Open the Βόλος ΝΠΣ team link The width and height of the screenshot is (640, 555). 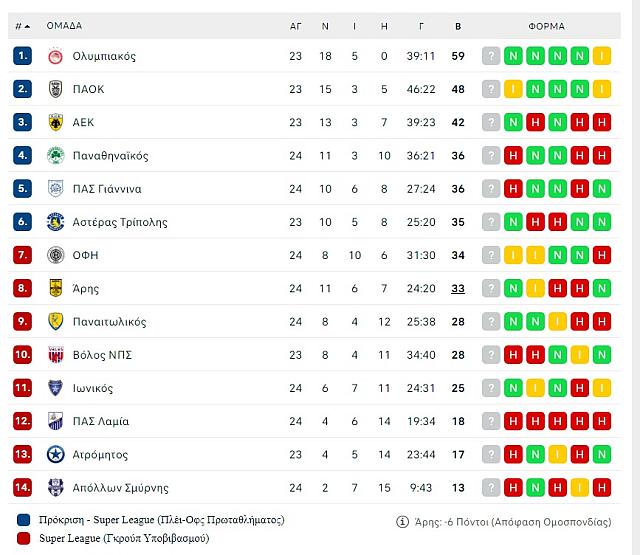[102, 355]
